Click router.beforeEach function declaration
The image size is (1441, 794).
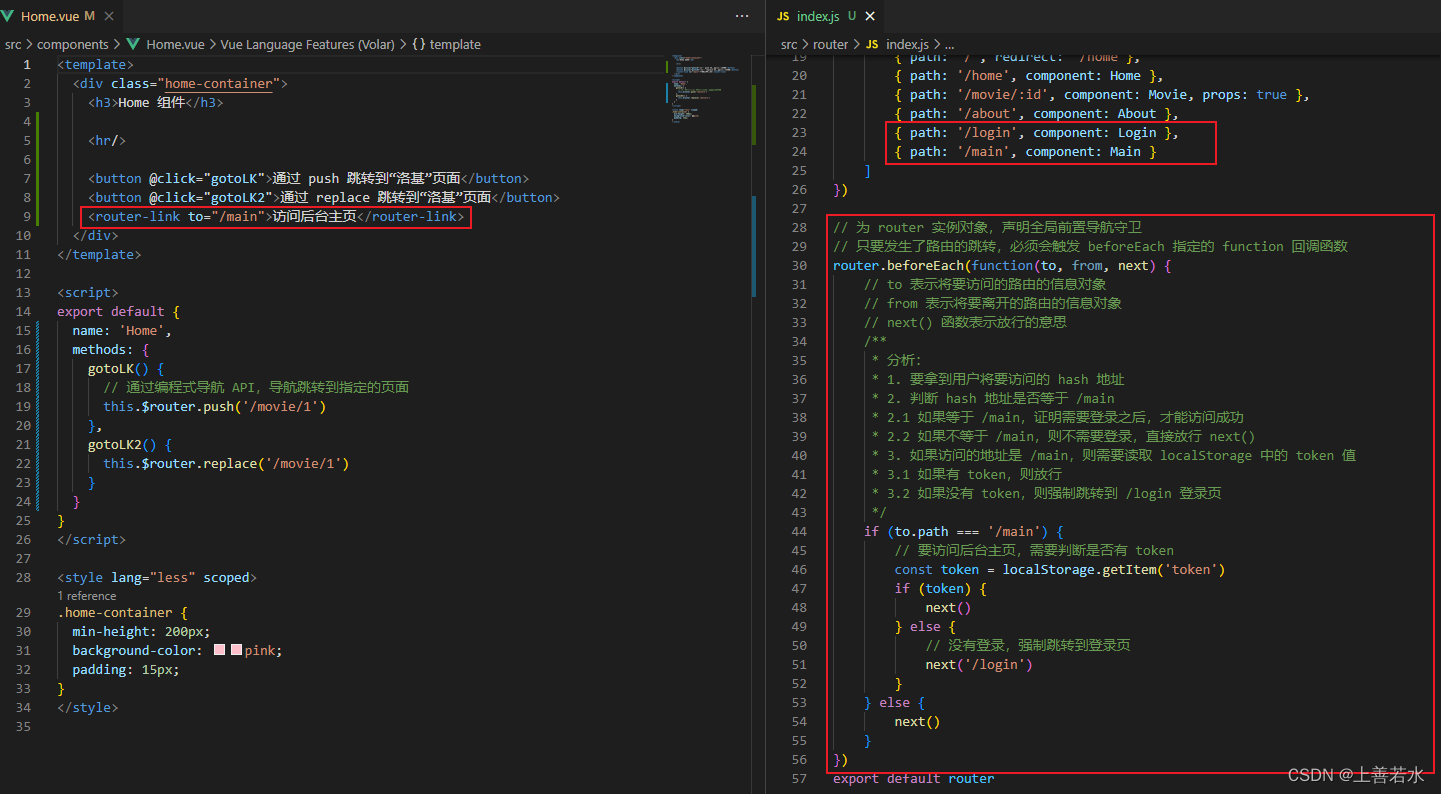click(x=1001, y=265)
